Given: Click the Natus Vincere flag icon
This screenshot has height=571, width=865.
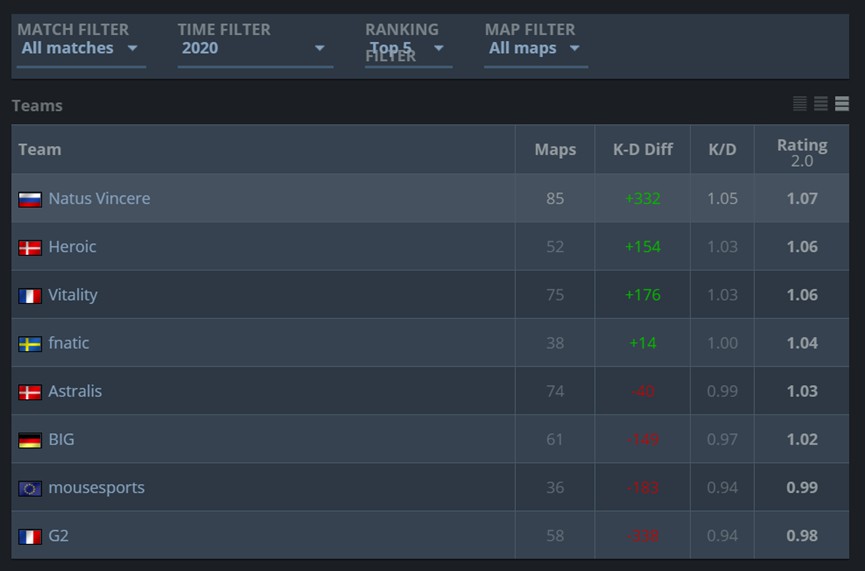Looking at the screenshot, I should coord(30,199).
